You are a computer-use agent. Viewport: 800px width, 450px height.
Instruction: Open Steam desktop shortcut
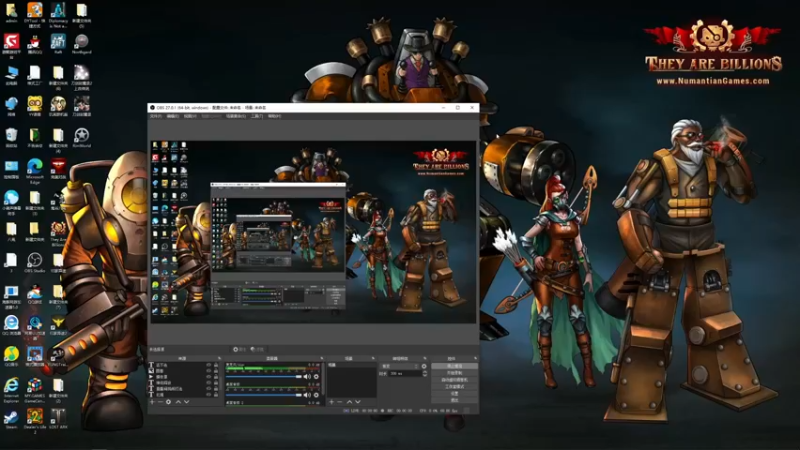coord(11,419)
